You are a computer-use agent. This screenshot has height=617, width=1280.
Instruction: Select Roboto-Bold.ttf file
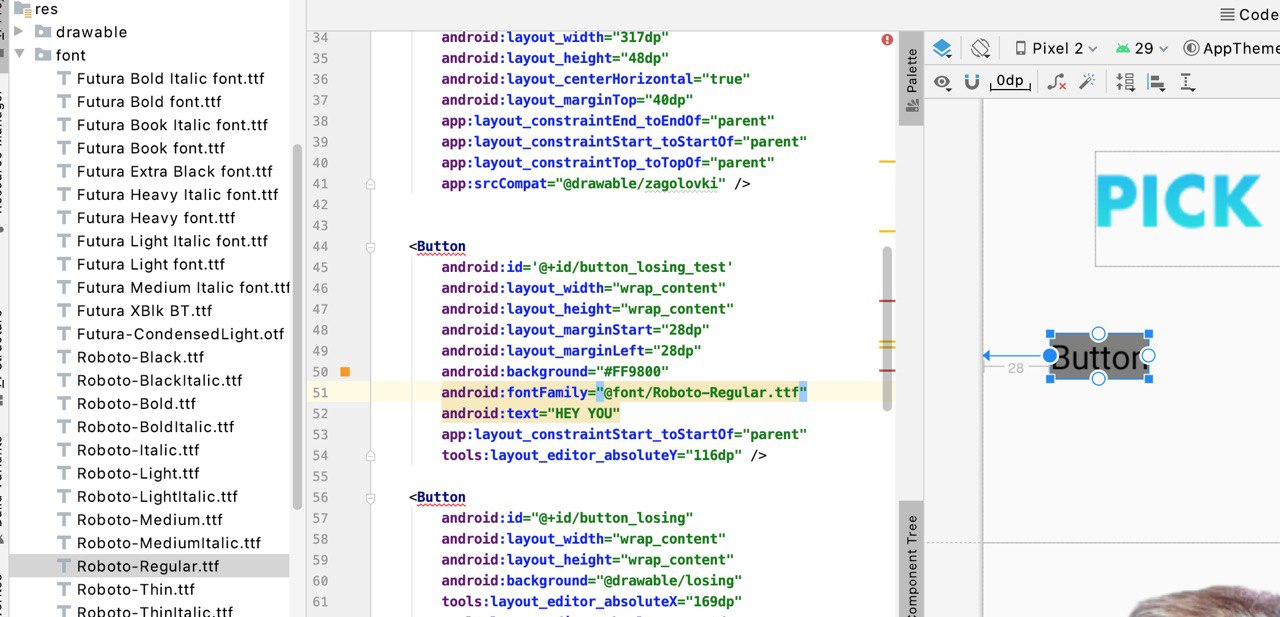136,403
